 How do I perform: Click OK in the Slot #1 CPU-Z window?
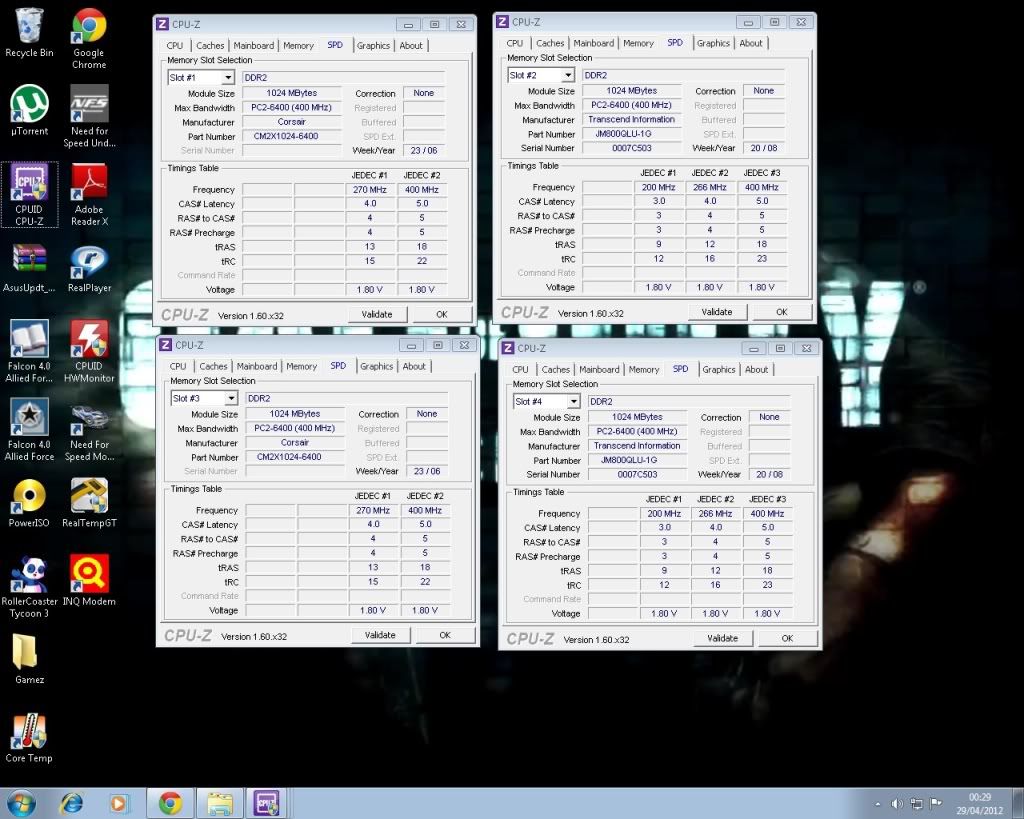(x=441, y=314)
